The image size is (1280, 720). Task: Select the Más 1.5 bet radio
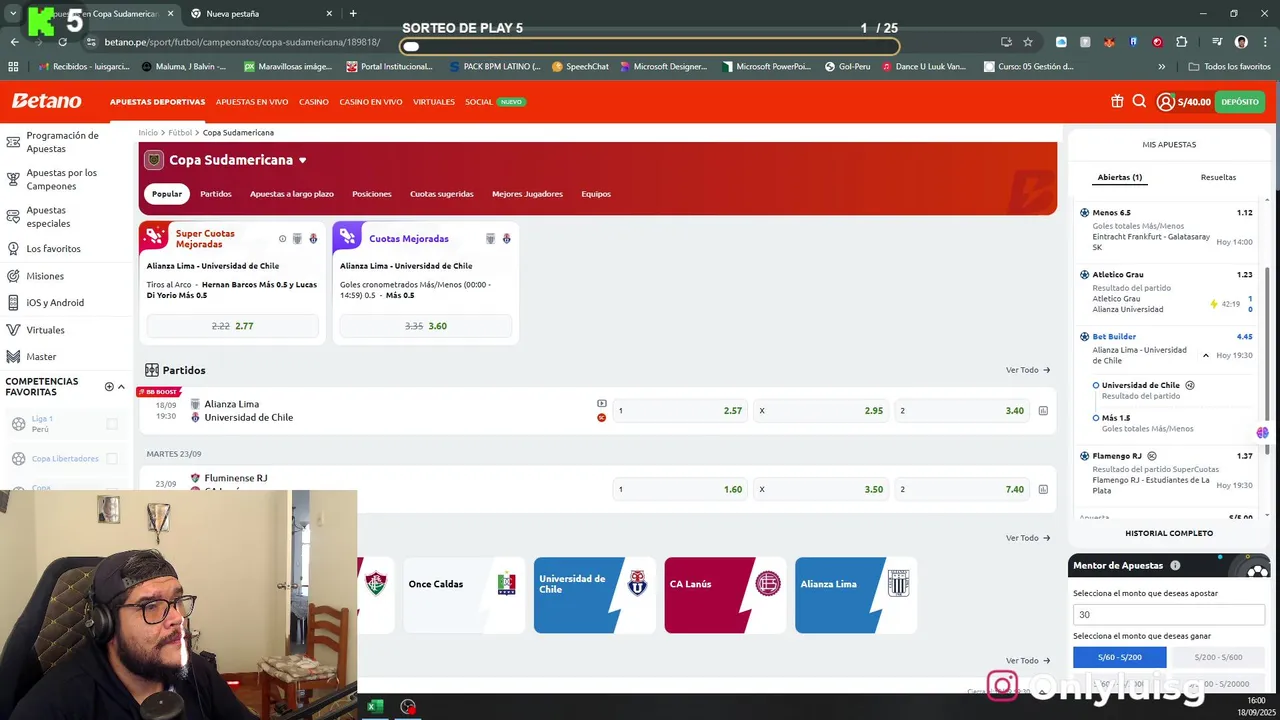pyautogui.click(x=1096, y=418)
